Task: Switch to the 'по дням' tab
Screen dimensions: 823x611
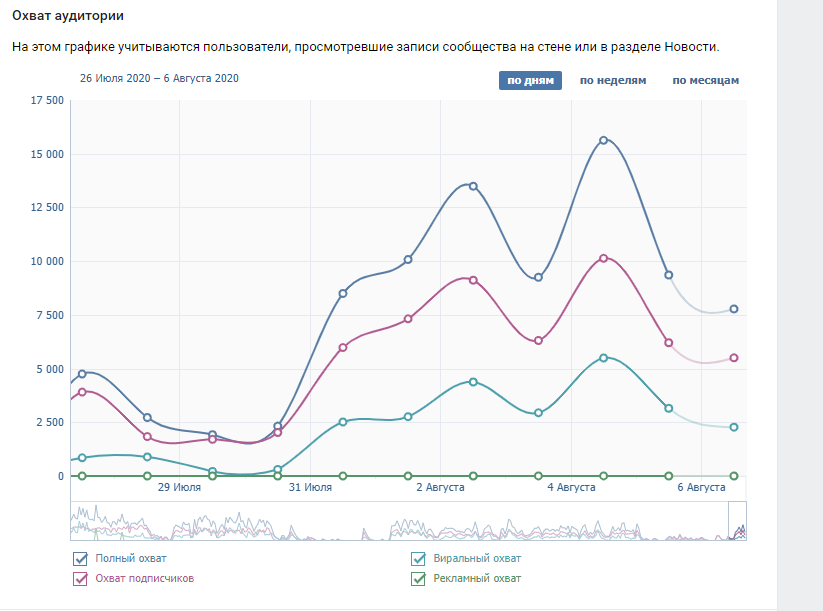Action: click(530, 81)
